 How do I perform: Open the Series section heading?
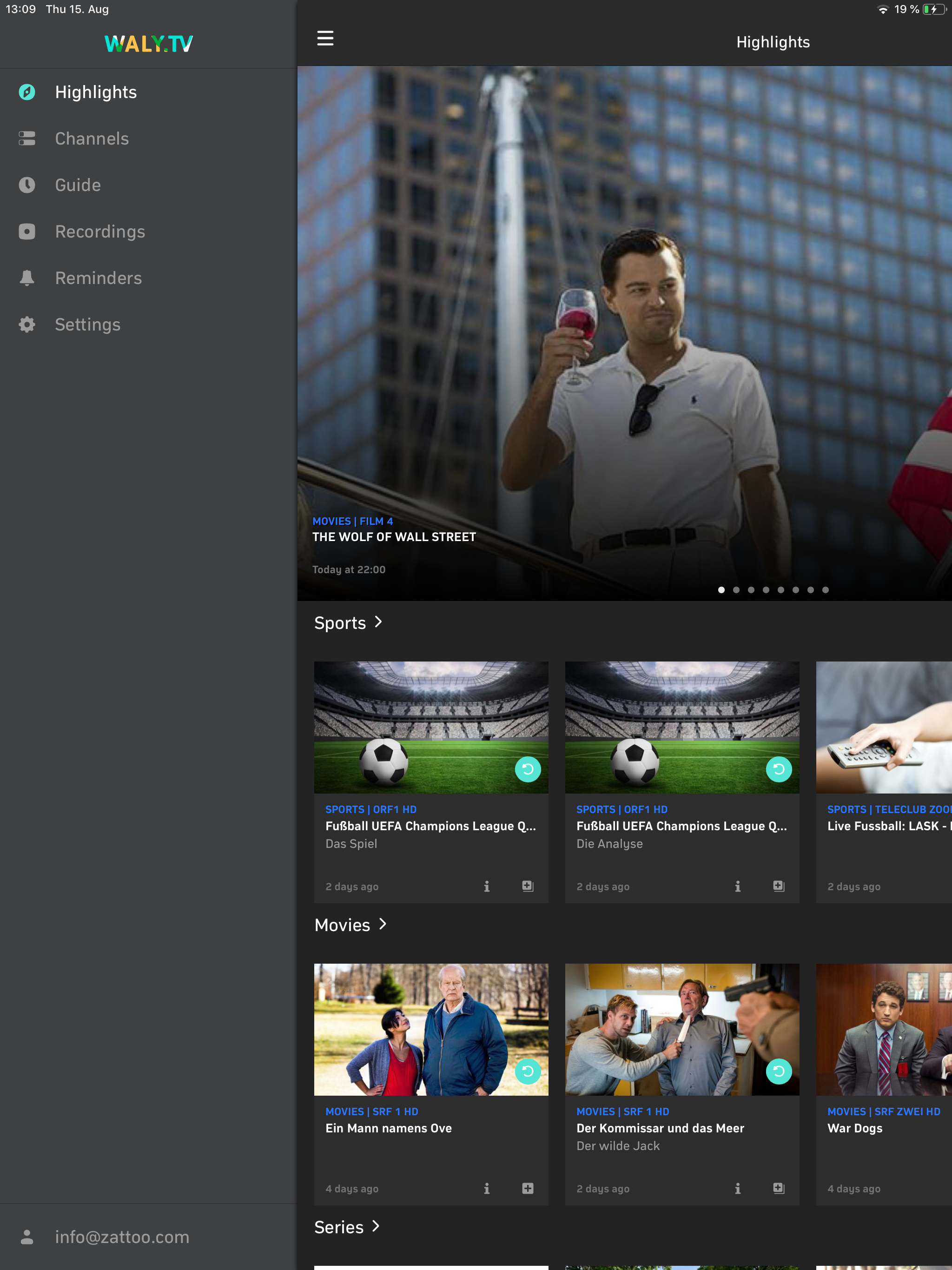(x=339, y=1227)
